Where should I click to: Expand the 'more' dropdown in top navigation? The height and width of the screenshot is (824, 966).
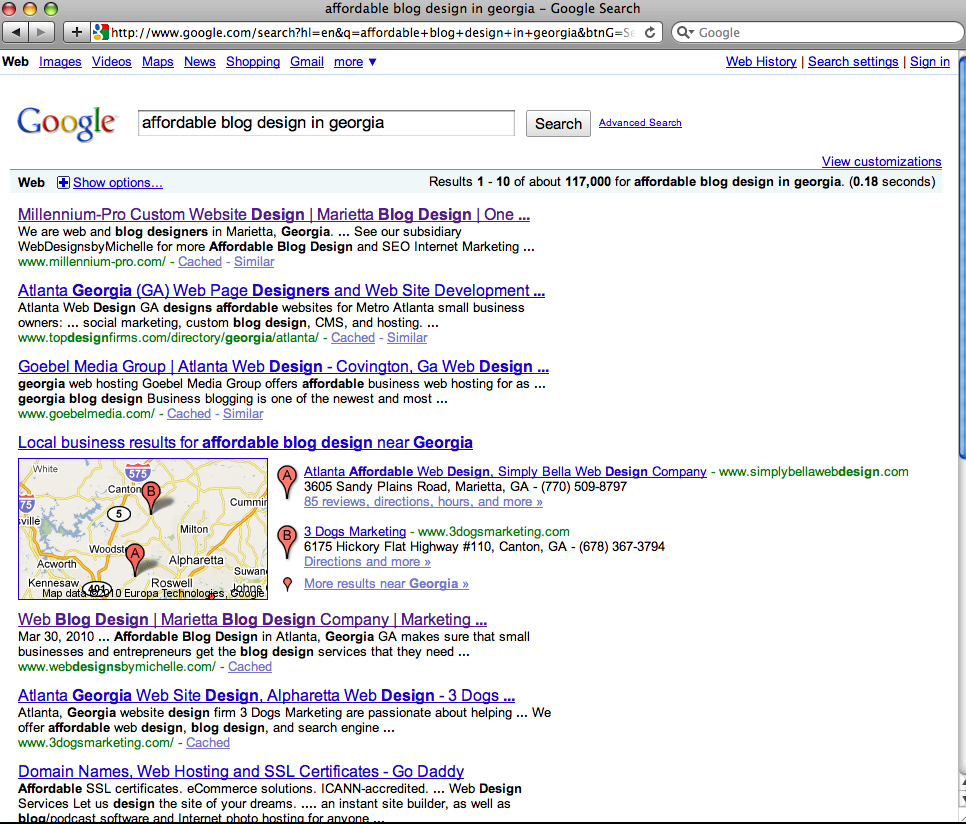(x=355, y=62)
